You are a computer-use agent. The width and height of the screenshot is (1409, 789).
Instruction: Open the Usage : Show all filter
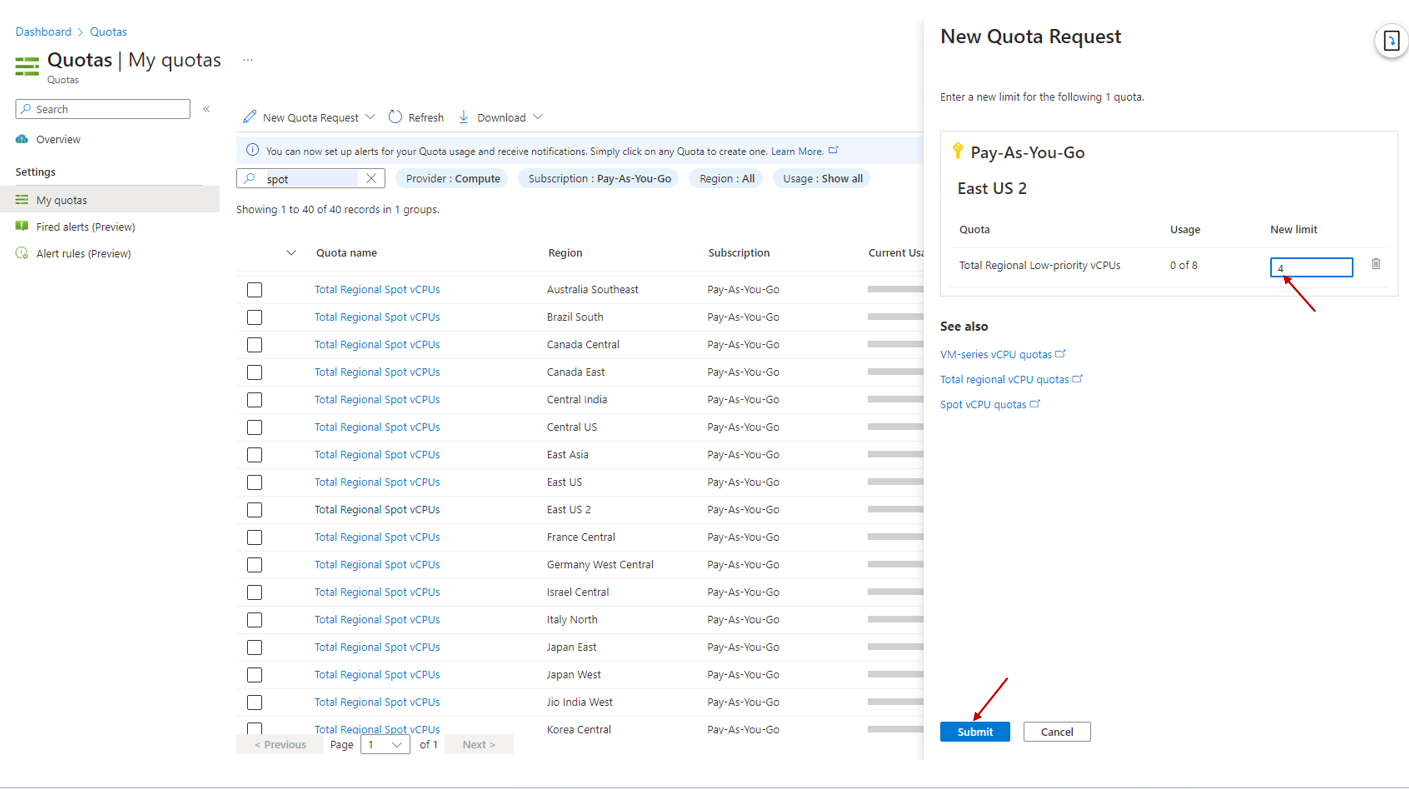click(x=823, y=179)
